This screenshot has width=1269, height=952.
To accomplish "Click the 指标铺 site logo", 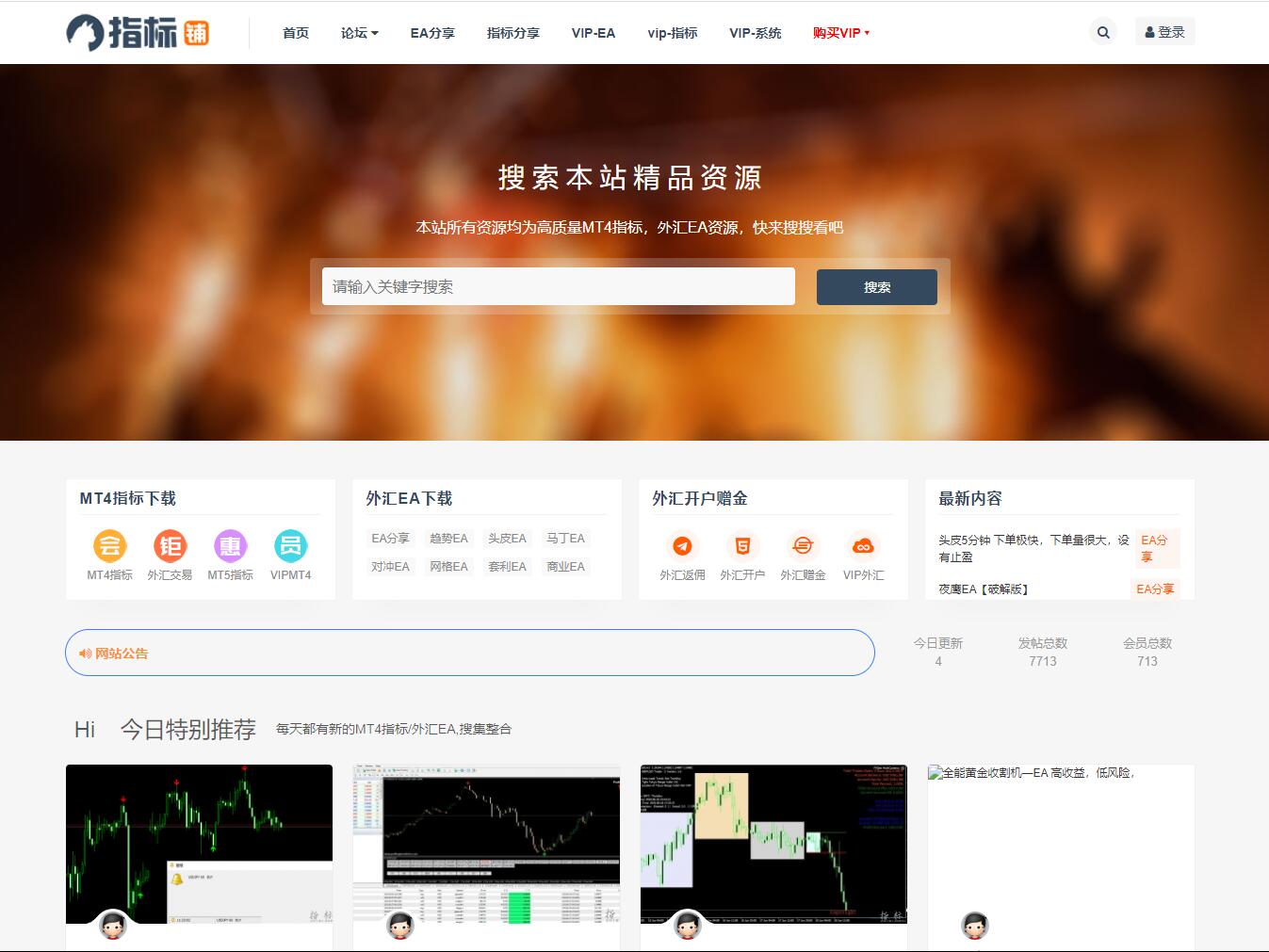I will (138, 33).
